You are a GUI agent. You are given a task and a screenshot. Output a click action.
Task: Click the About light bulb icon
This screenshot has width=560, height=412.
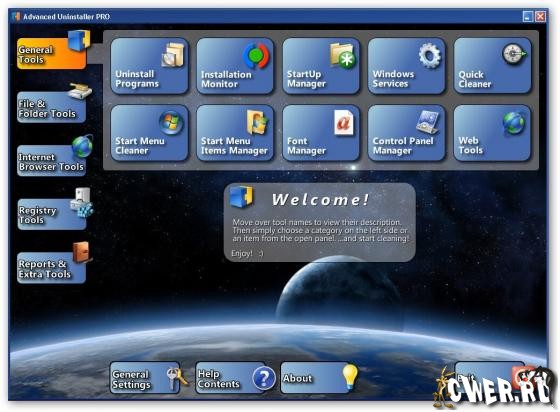click(x=350, y=377)
